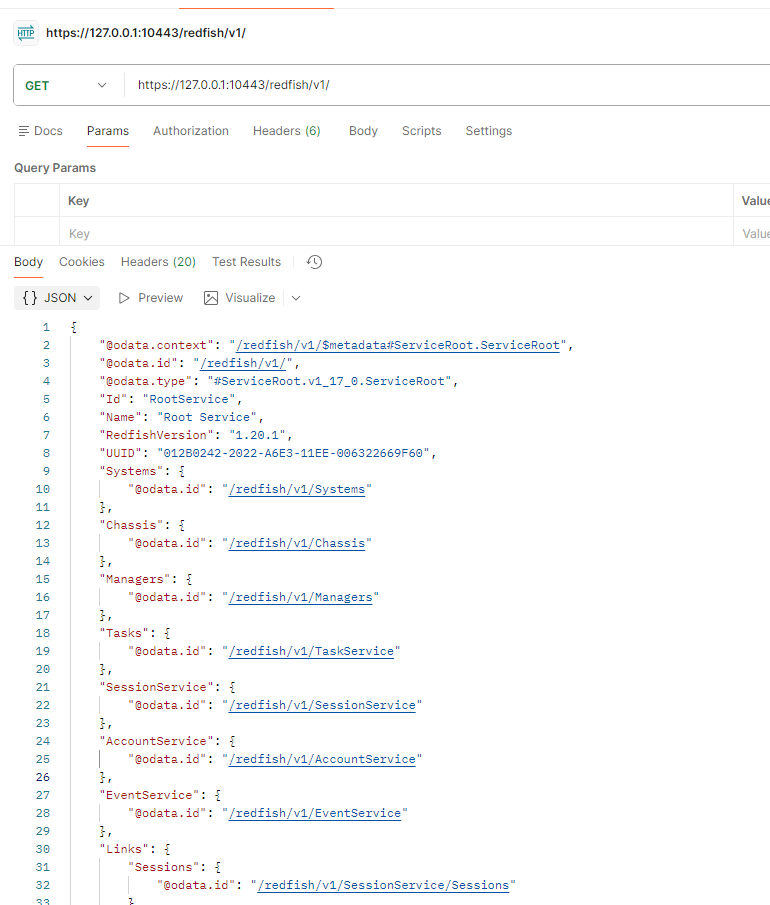This screenshot has height=905, width=770.
Task: View the Test Results tab
Action: pos(246,262)
